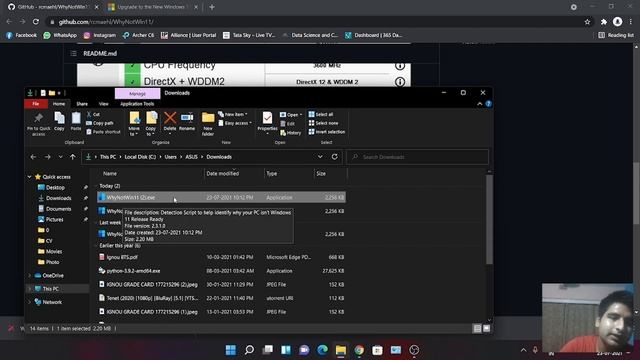
Task: Open Microsoft Edge from taskbar
Action: click(322, 350)
